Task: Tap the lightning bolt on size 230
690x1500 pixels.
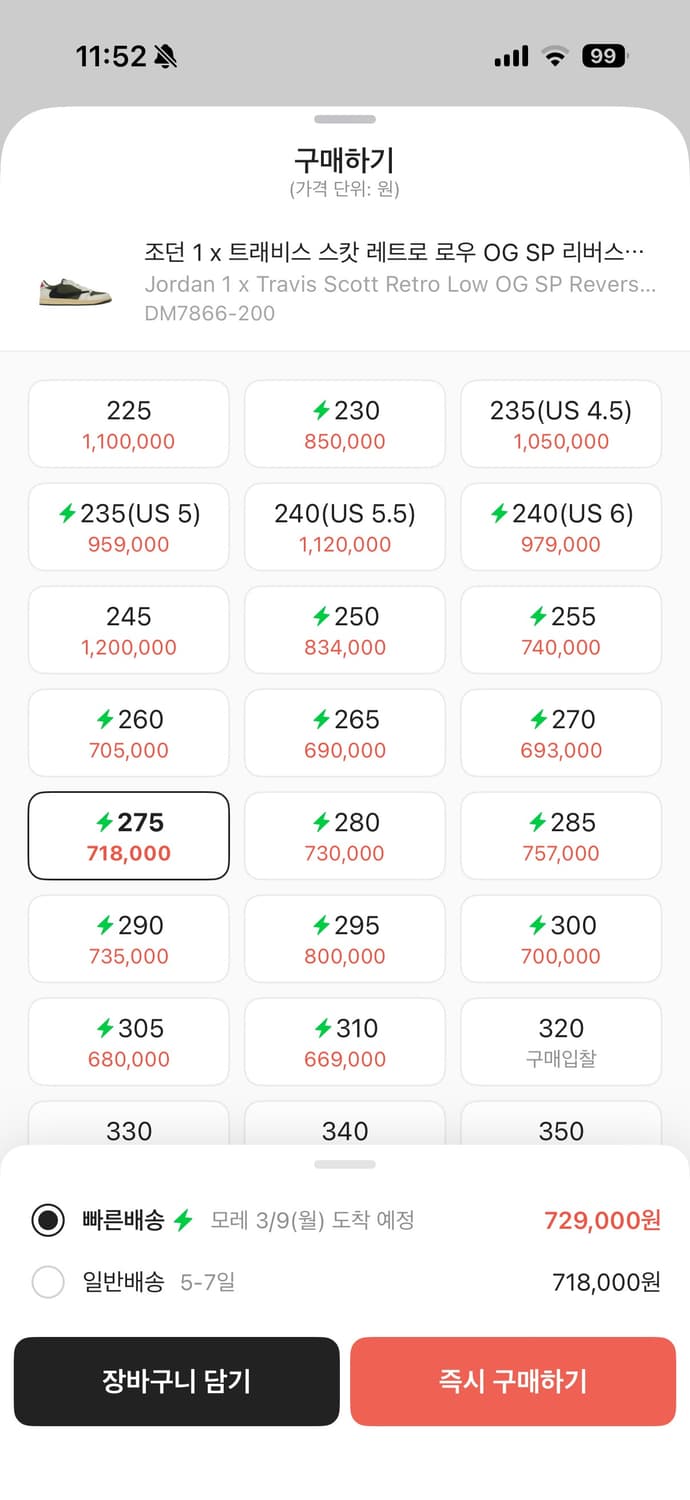Action: point(321,410)
